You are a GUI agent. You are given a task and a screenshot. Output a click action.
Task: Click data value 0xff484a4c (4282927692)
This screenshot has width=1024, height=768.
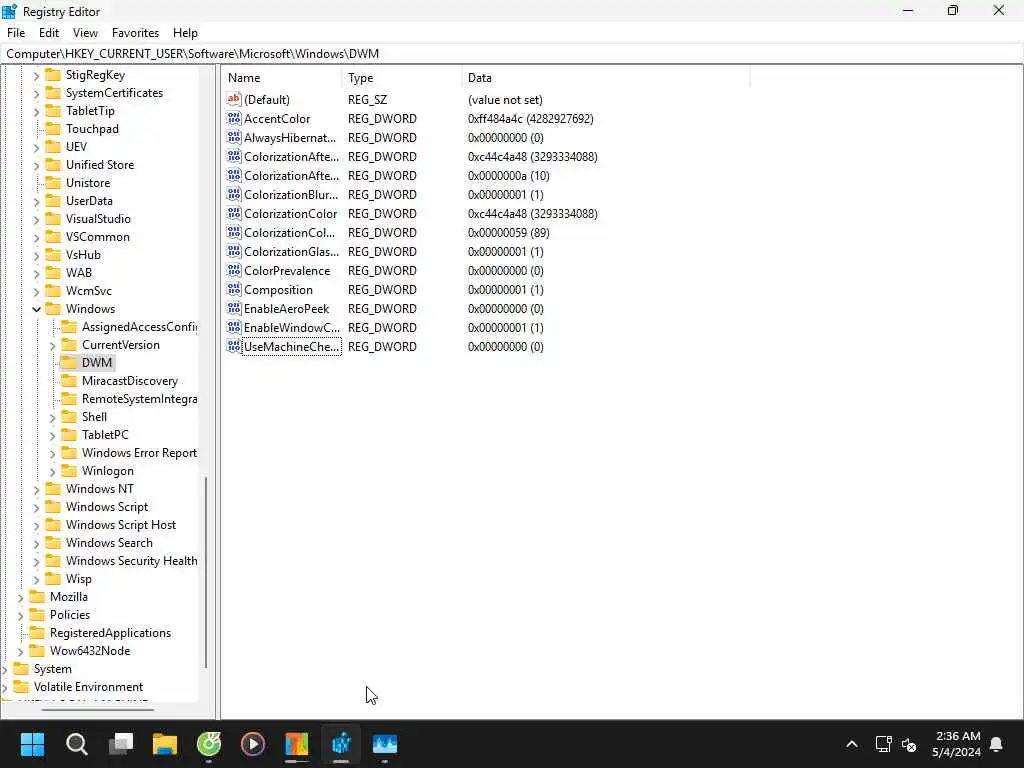click(x=530, y=119)
